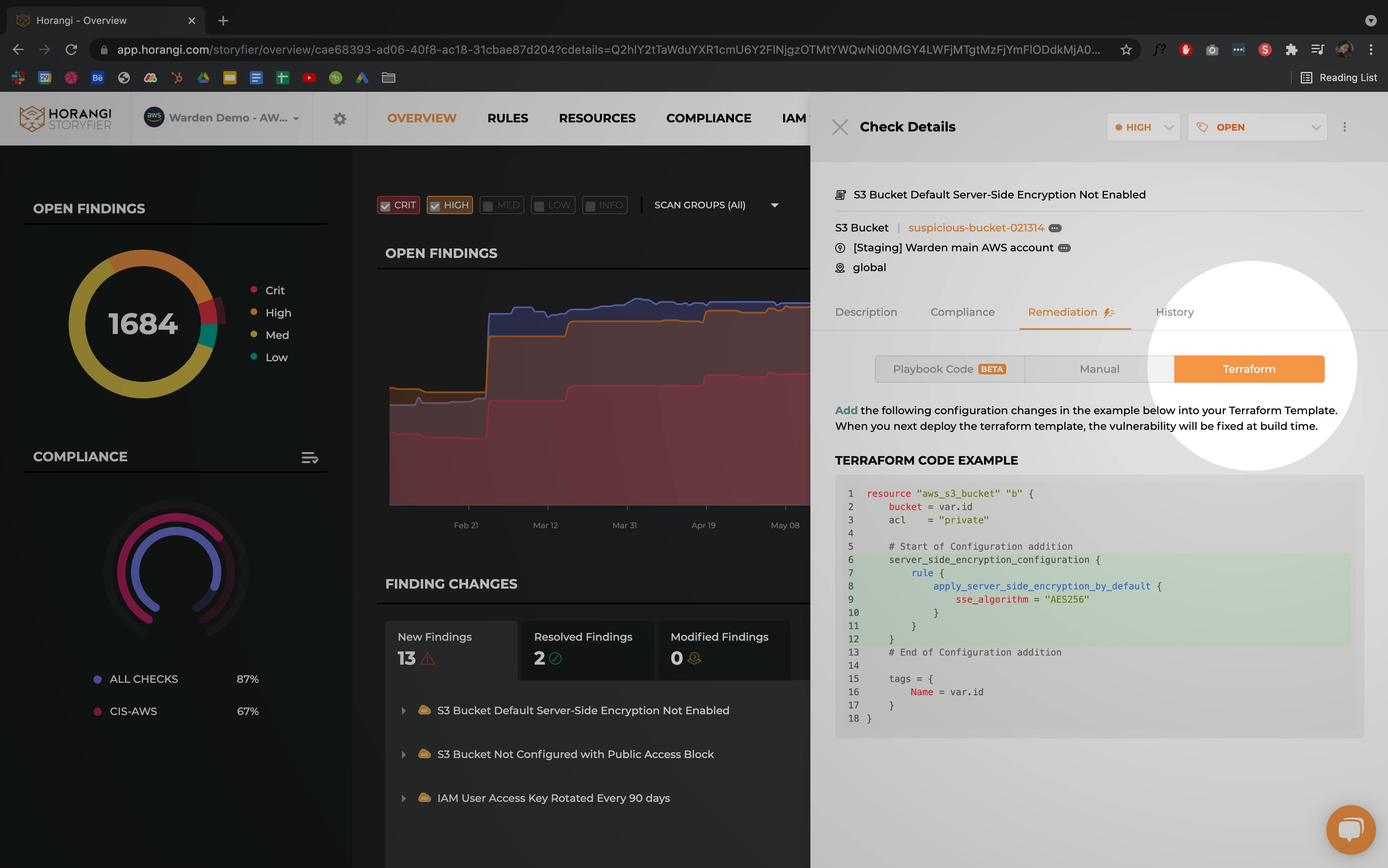
Task: Click the Slack bookmark icon
Action: point(18,78)
